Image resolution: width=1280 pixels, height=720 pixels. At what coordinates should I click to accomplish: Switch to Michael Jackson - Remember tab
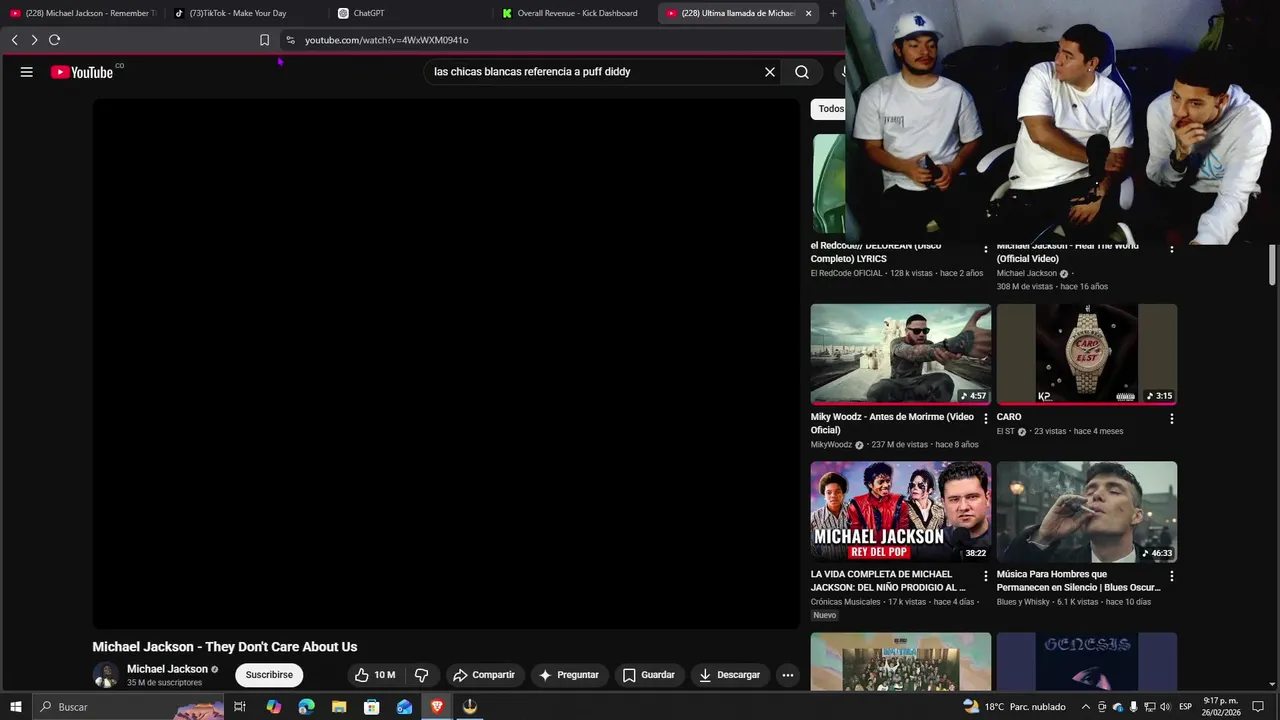point(83,13)
